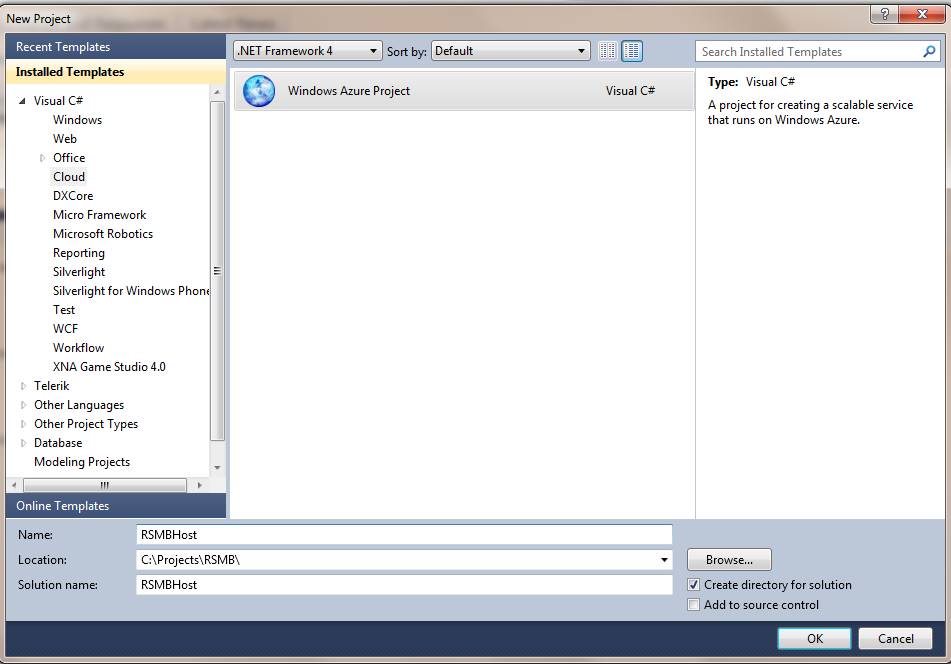Select the Other Project Types label
Image resolution: width=951 pixels, height=664 pixels.
pos(86,424)
